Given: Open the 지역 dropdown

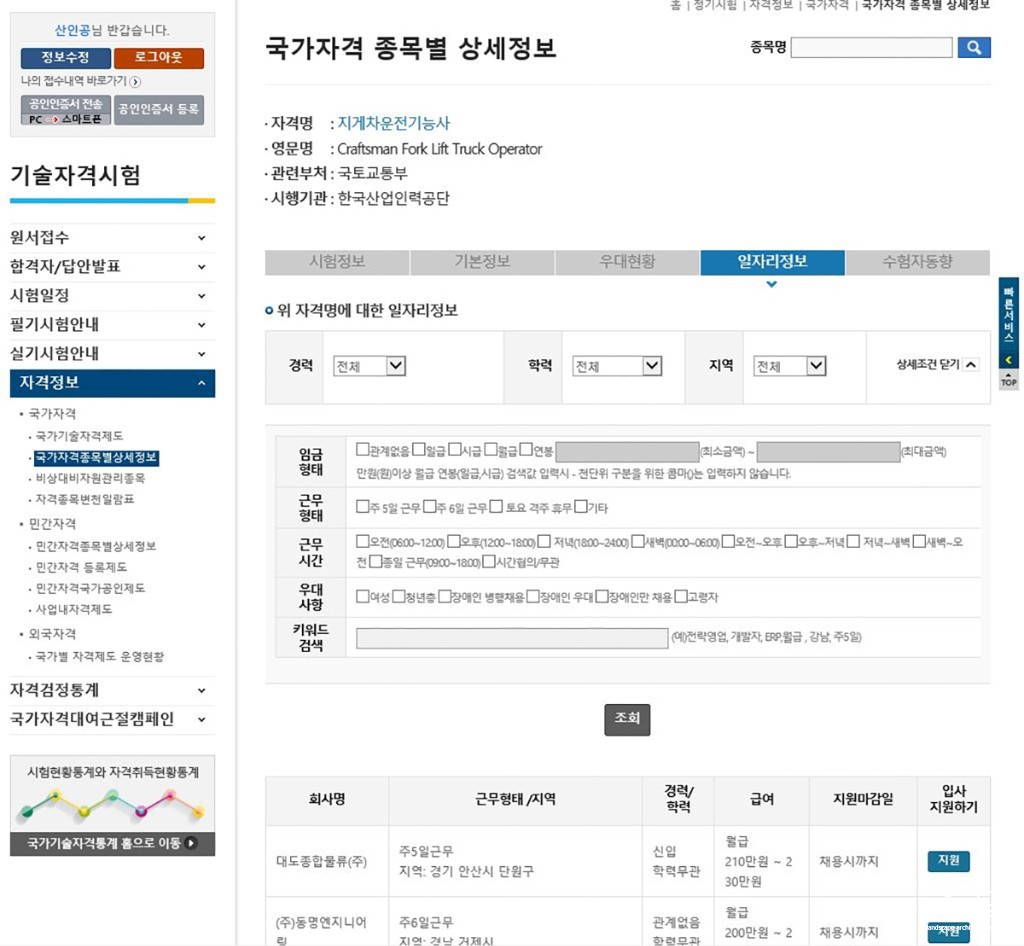Looking at the screenshot, I should pyautogui.click(x=790, y=366).
